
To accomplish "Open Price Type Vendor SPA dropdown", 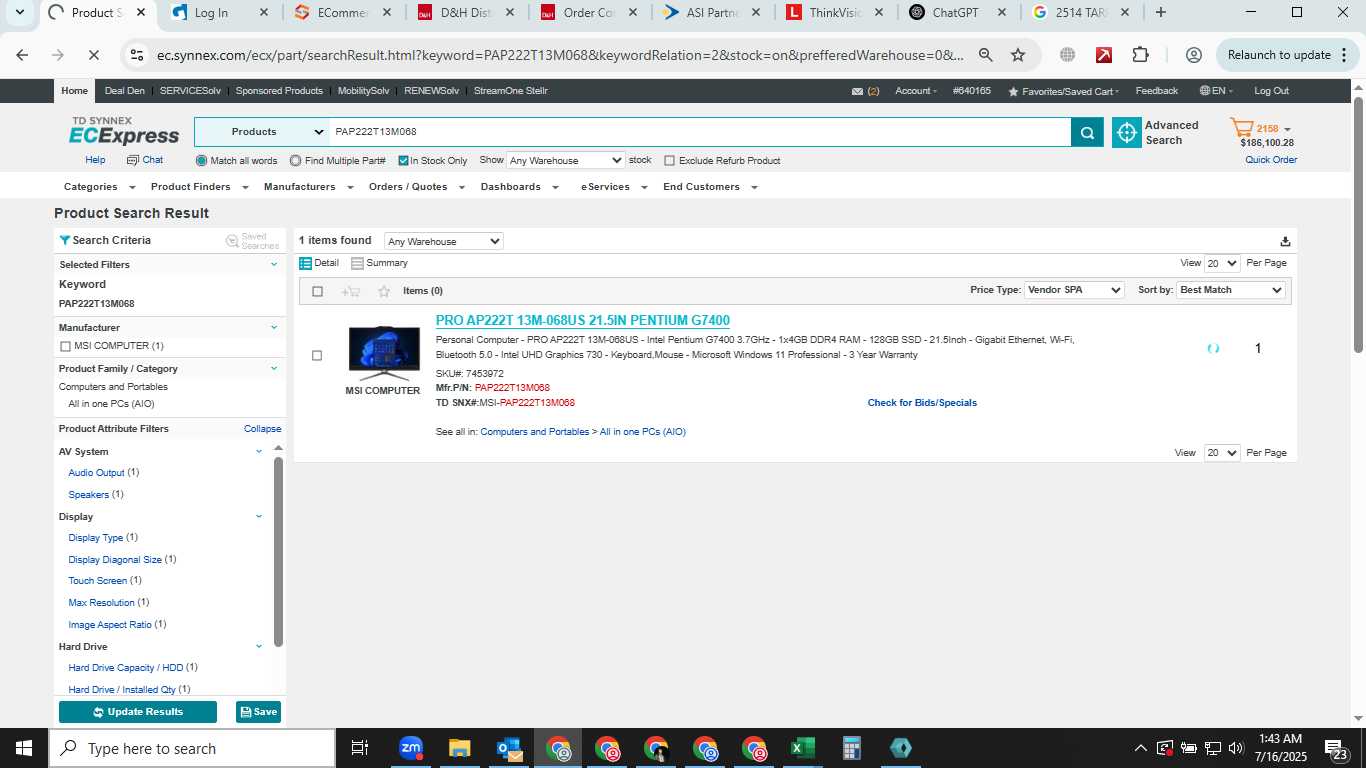I will pos(1074,290).
